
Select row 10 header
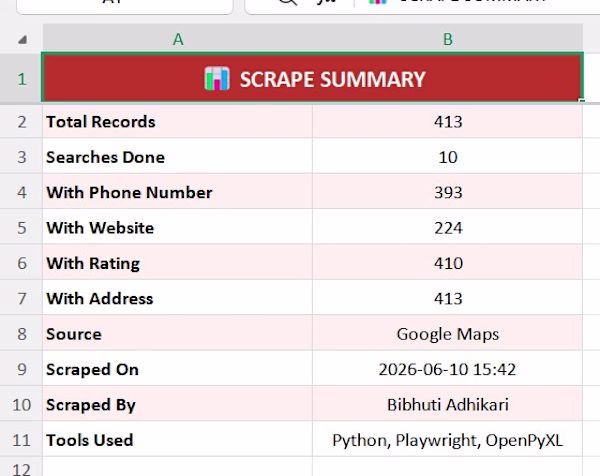21,405
